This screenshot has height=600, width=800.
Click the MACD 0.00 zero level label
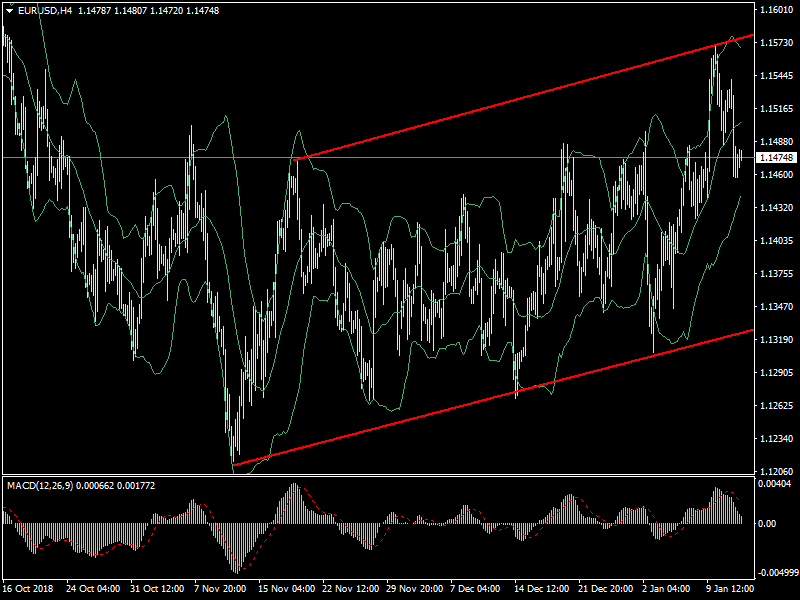(x=768, y=523)
